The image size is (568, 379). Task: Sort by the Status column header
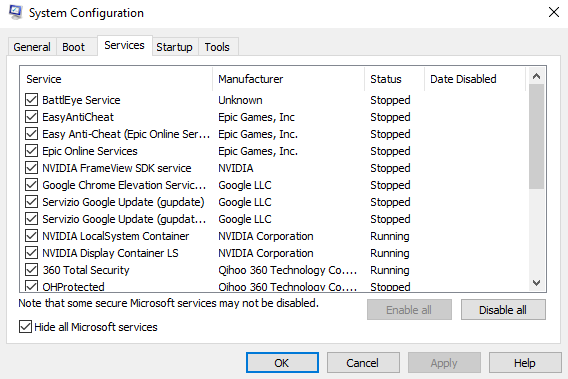coord(394,79)
